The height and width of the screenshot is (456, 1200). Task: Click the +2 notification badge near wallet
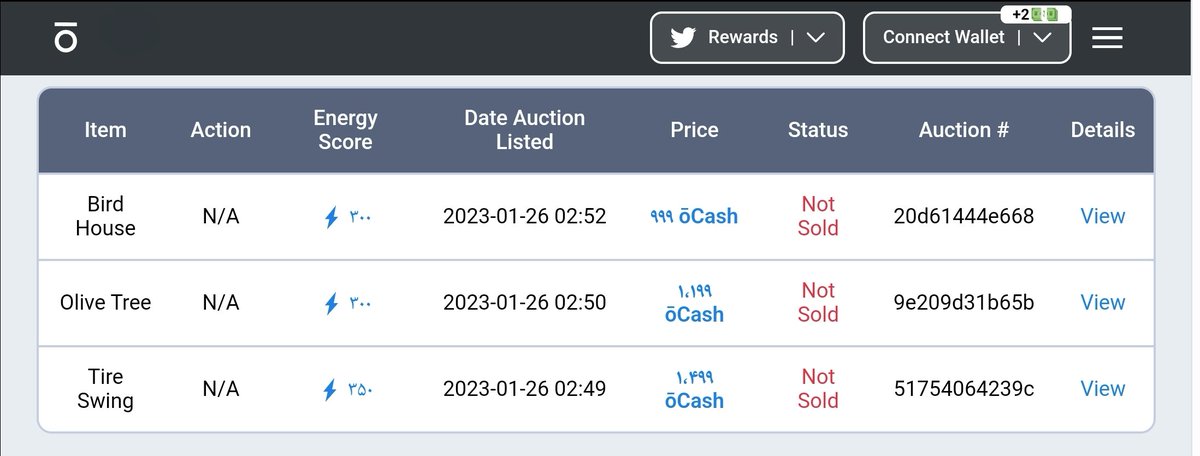tap(1036, 14)
